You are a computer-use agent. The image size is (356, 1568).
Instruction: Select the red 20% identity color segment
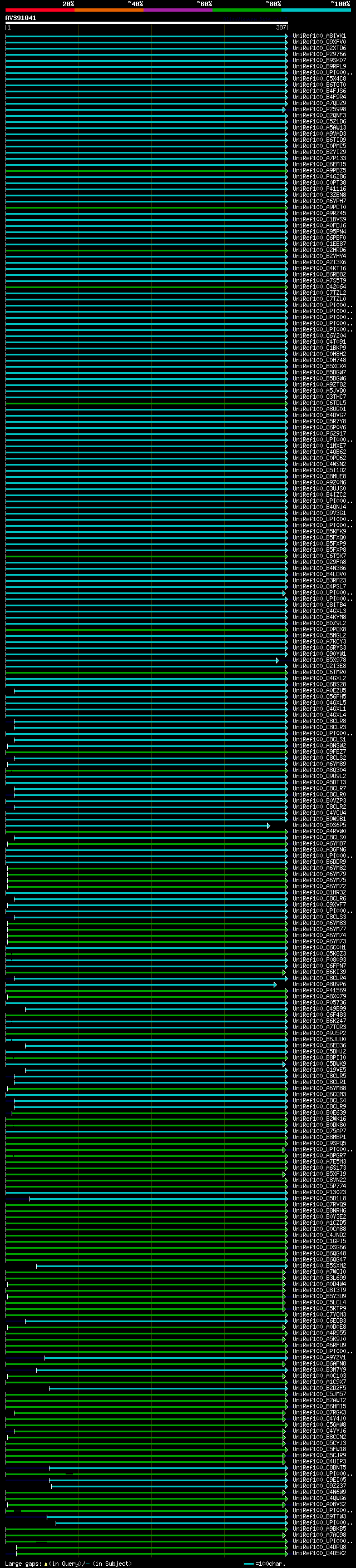coord(39,10)
